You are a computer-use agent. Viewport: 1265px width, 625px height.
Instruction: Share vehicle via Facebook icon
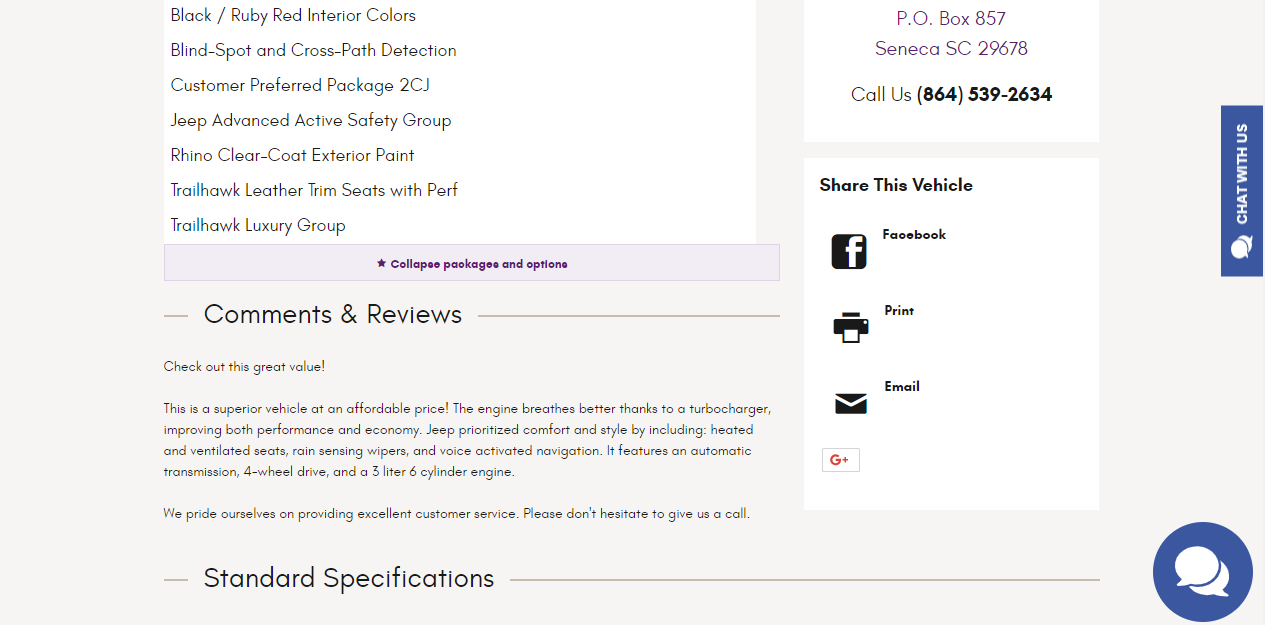[849, 251]
